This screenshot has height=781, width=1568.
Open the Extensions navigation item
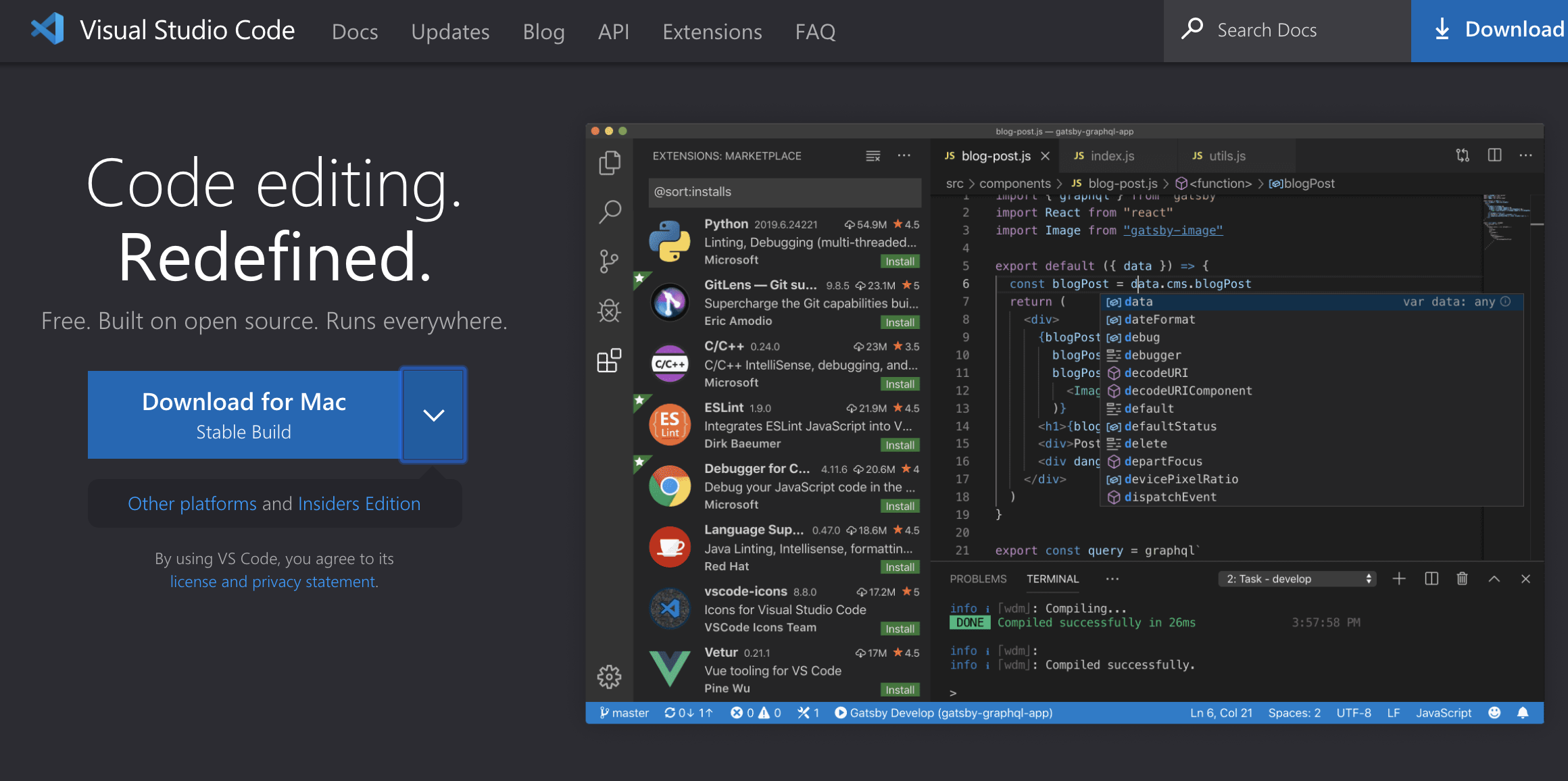coord(712,31)
